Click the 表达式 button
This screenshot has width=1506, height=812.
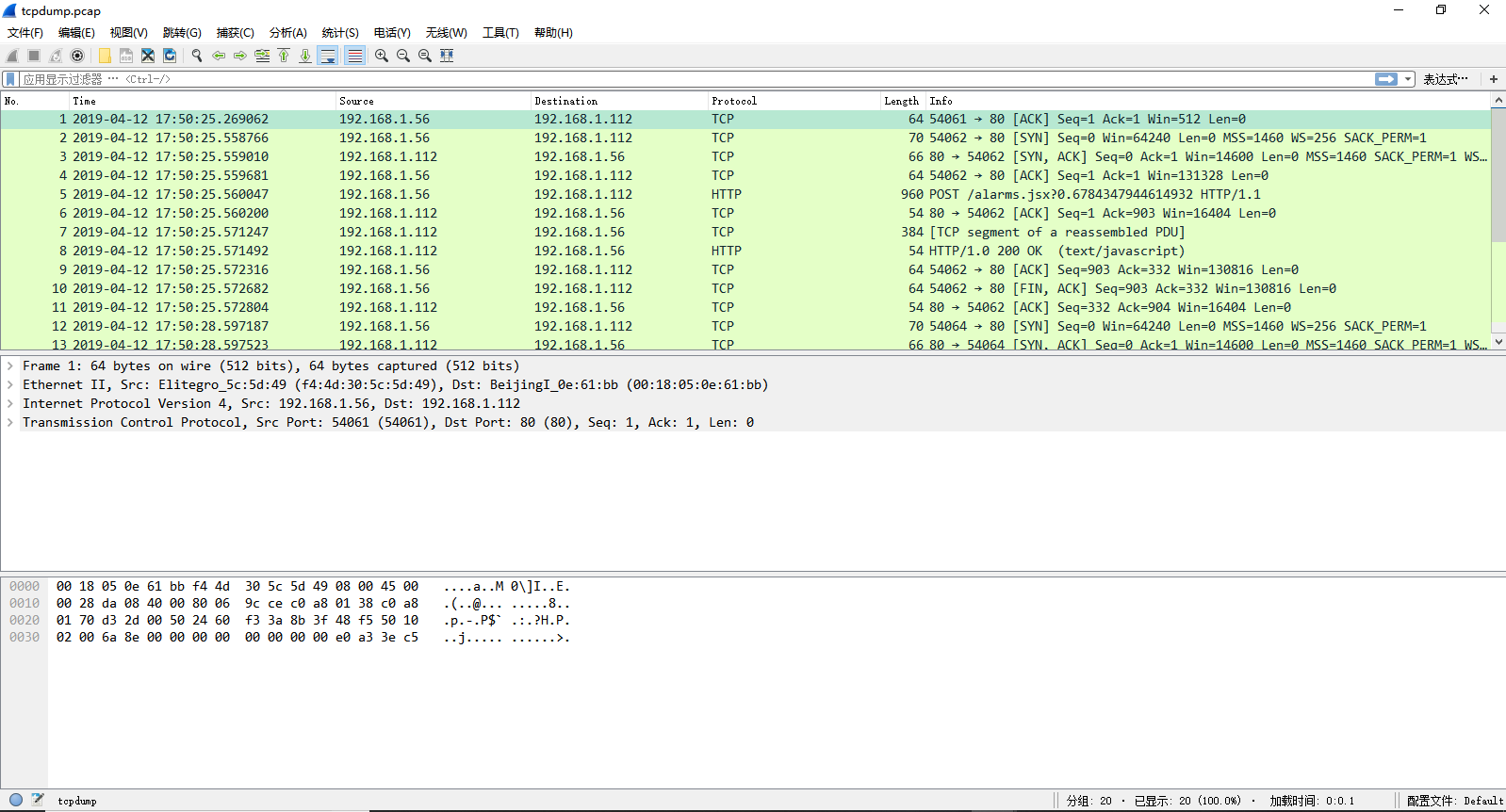pyautogui.click(x=1445, y=79)
